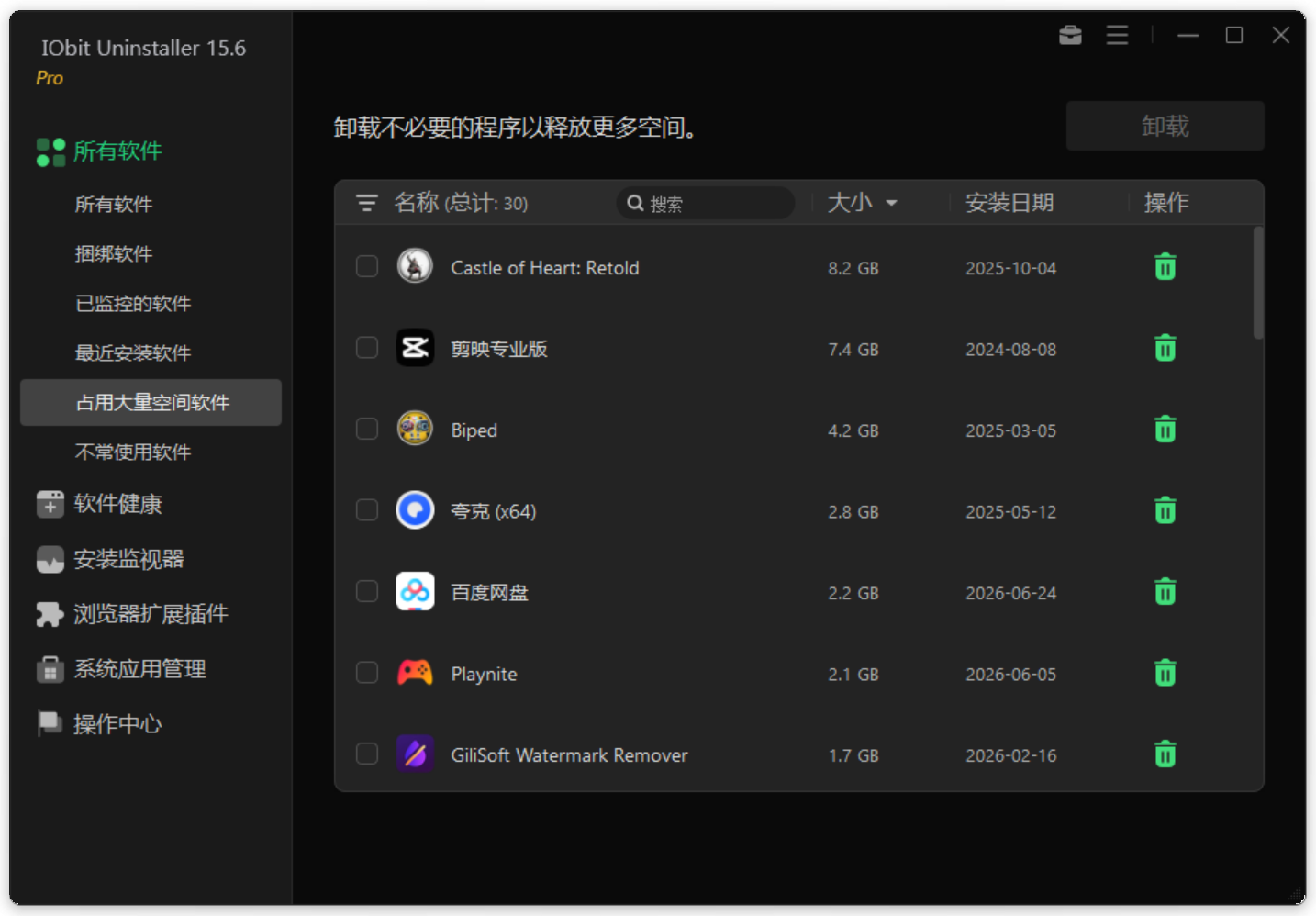Open 不常使用软件 list
The height and width of the screenshot is (916, 1316).
[133, 452]
